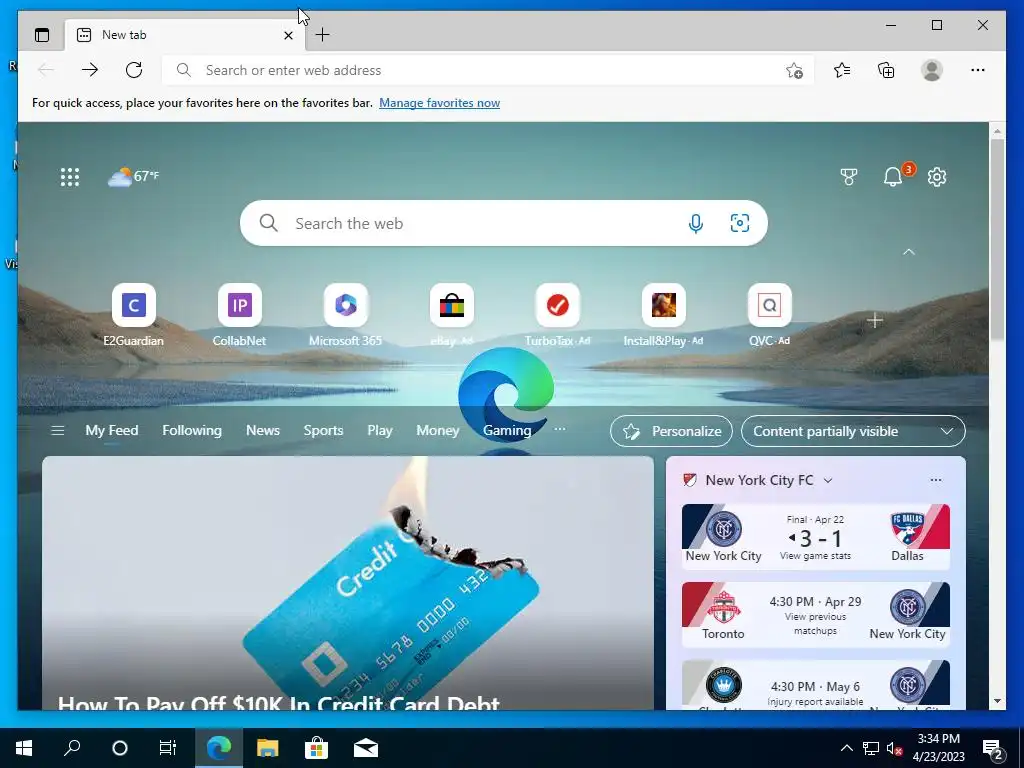Open Settings and more ellipsis menu
Image resolution: width=1024 pixels, height=768 pixels.
tap(978, 70)
